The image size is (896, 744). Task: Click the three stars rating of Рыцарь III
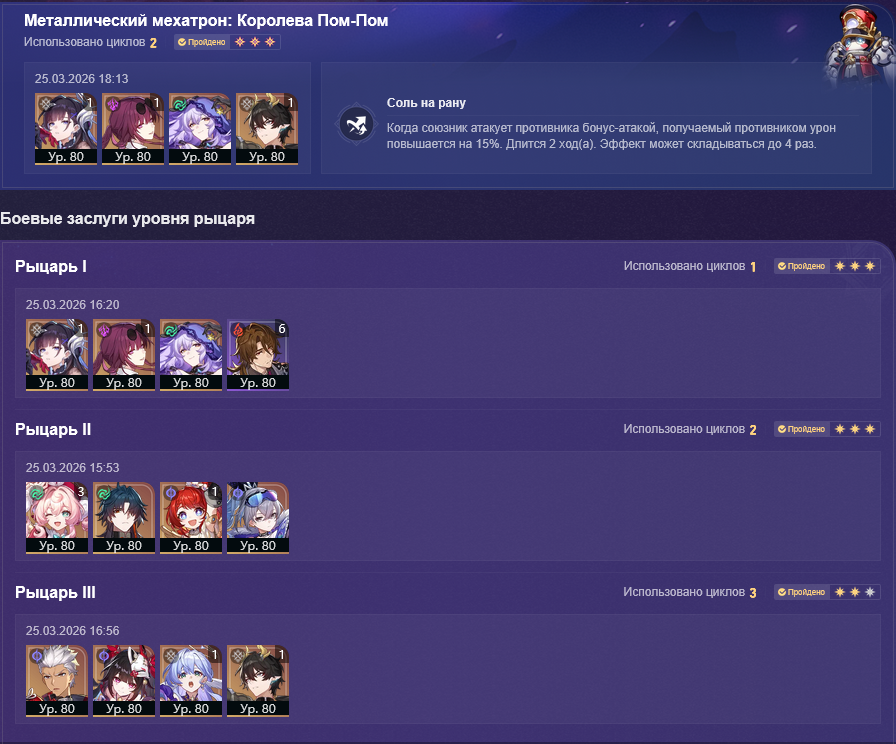pyautogui.click(x=855, y=592)
